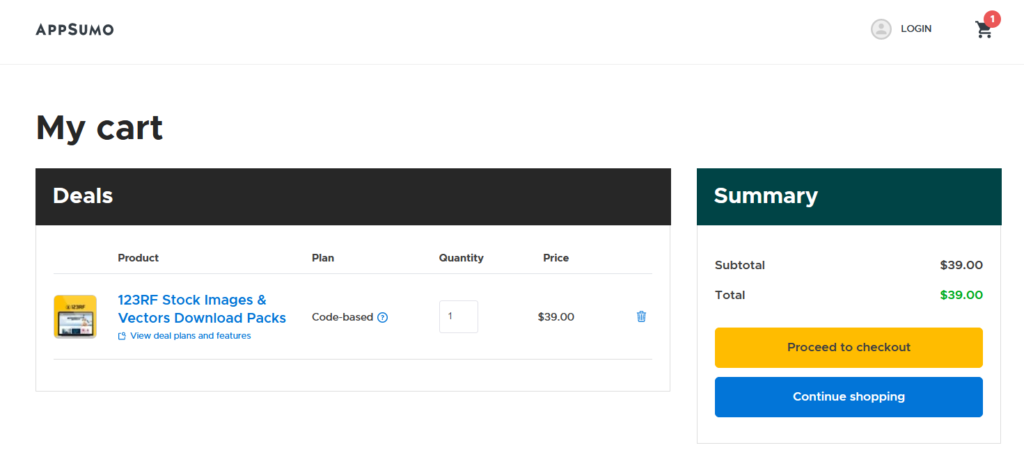Click the user avatar icon beside LOGIN
Image resolution: width=1024 pixels, height=459 pixels.
[x=881, y=29]
